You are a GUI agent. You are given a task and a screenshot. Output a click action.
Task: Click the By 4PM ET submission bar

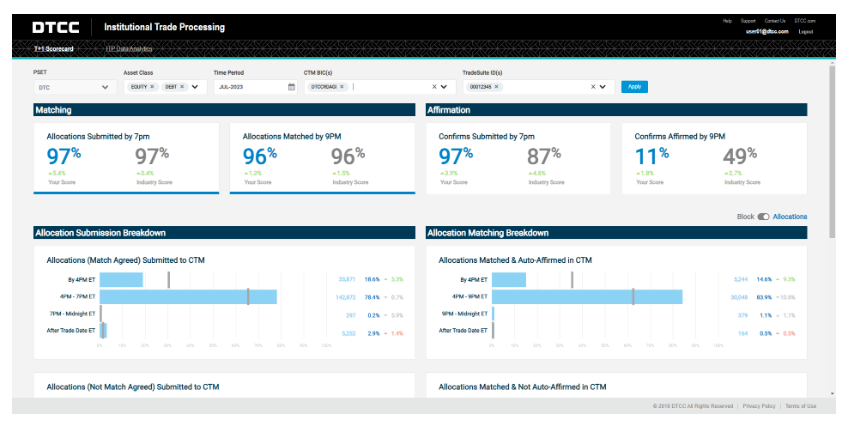(122, 280)
